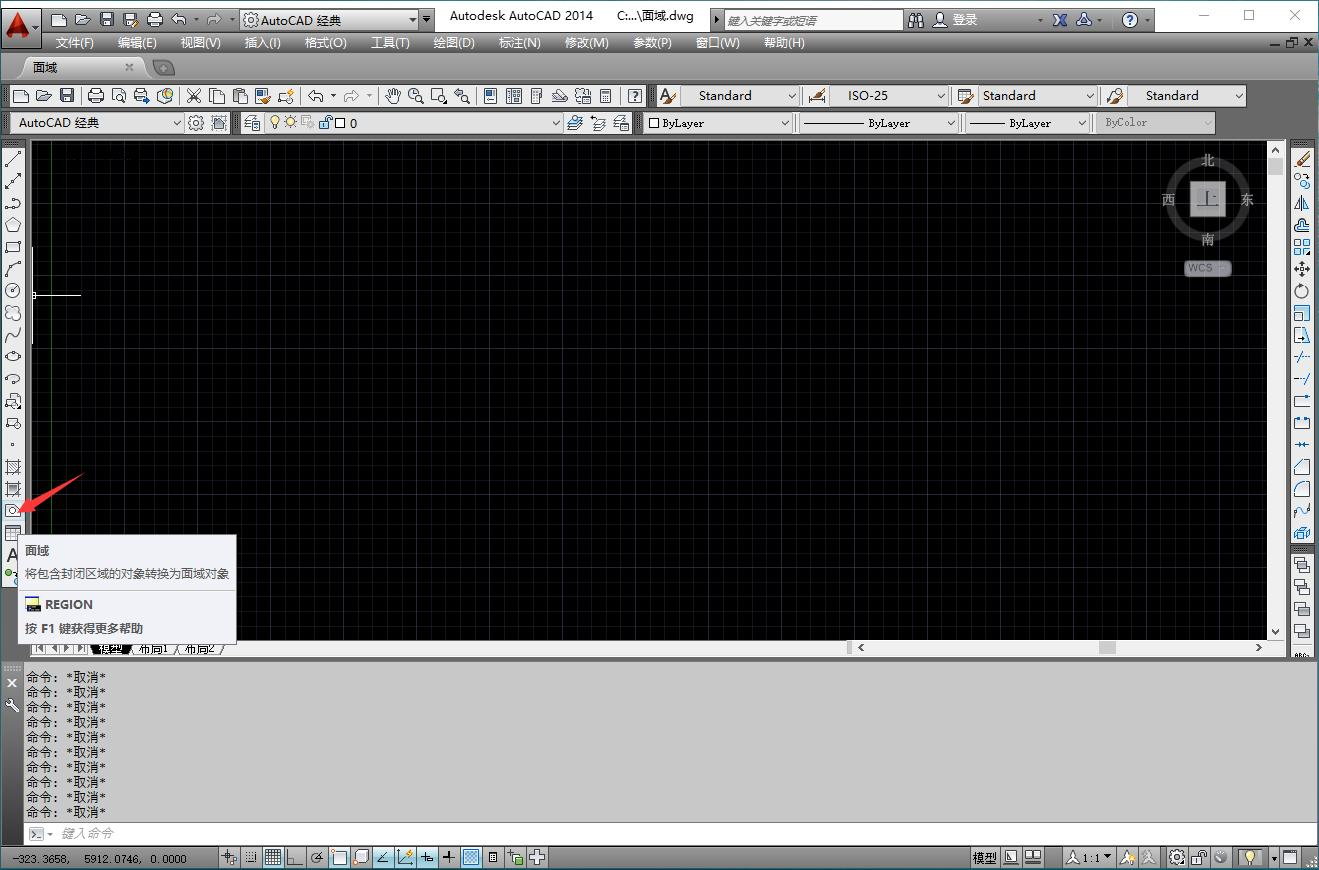Click the Cut scissors icon
1319x870 pixels.
194,96
